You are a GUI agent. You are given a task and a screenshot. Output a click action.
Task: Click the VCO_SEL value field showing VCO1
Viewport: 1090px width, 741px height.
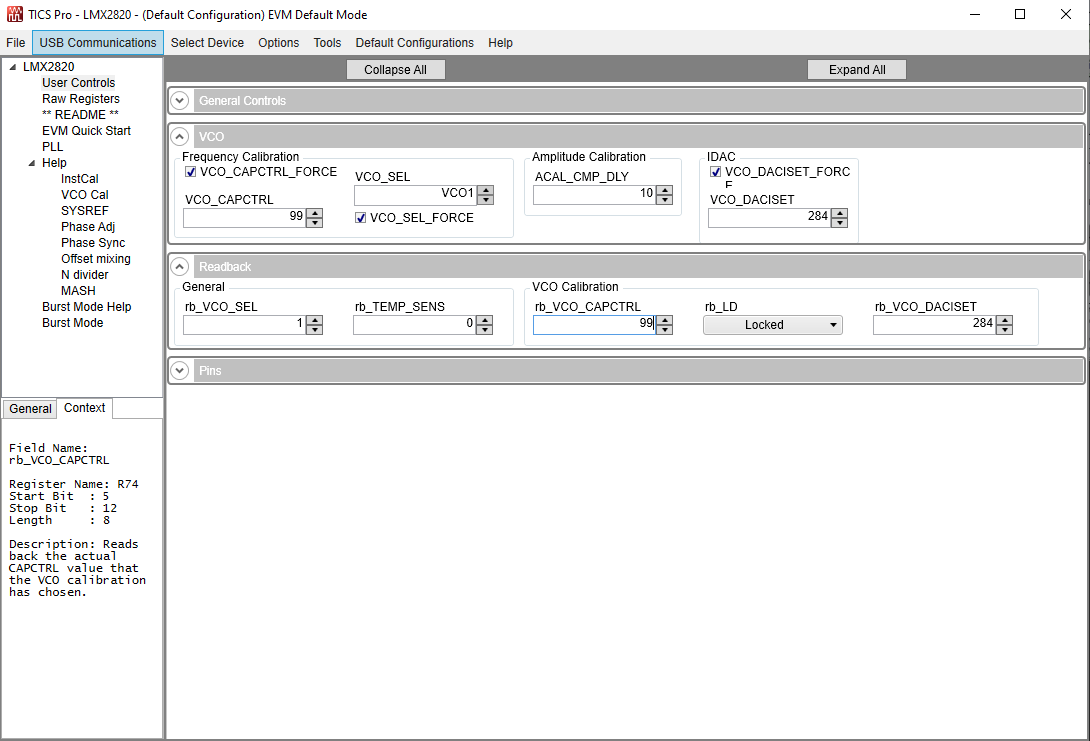(x=416, y=195)
